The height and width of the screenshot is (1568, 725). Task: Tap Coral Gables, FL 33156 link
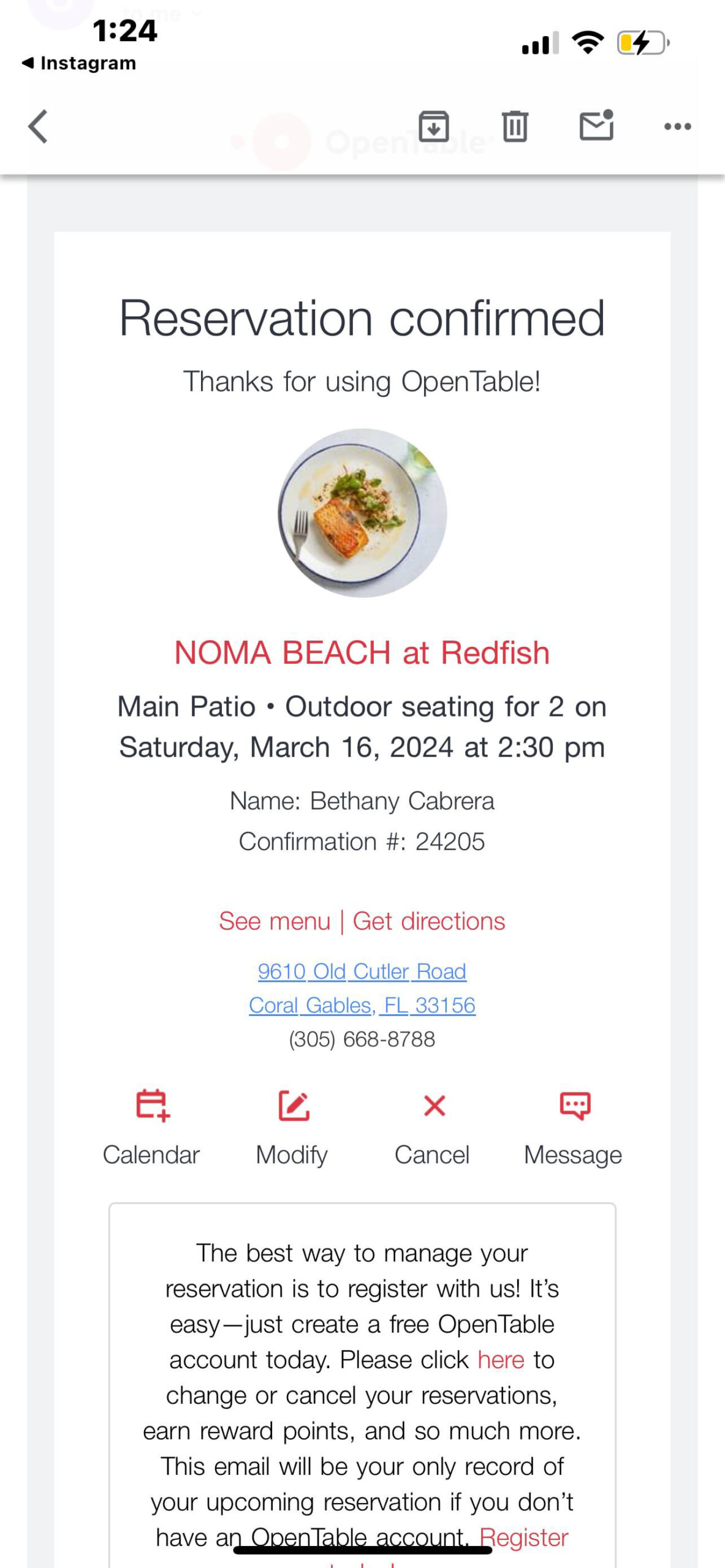362,1005
